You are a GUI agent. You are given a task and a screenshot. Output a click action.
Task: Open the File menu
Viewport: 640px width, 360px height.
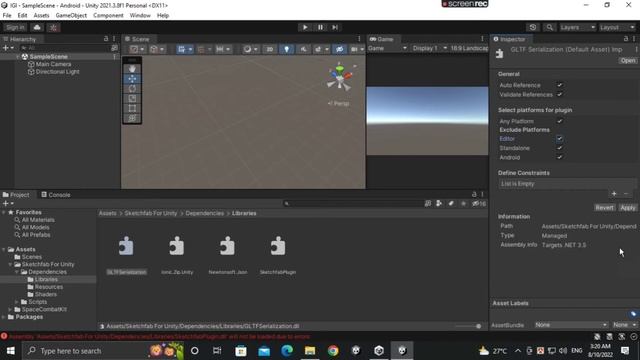[x=7, y=16]
